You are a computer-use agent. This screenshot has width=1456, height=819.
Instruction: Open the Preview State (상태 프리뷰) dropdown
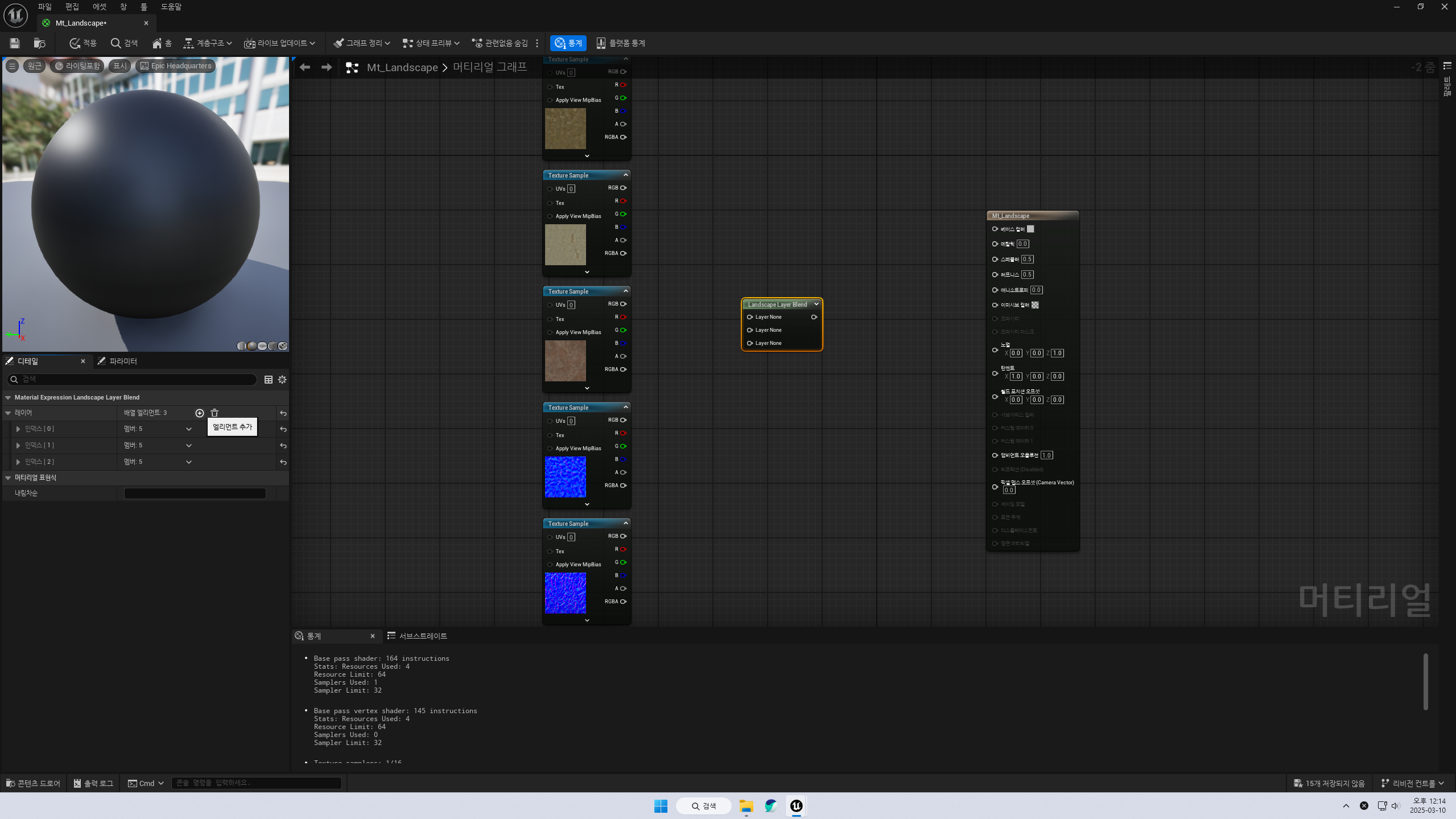point(431,43)
